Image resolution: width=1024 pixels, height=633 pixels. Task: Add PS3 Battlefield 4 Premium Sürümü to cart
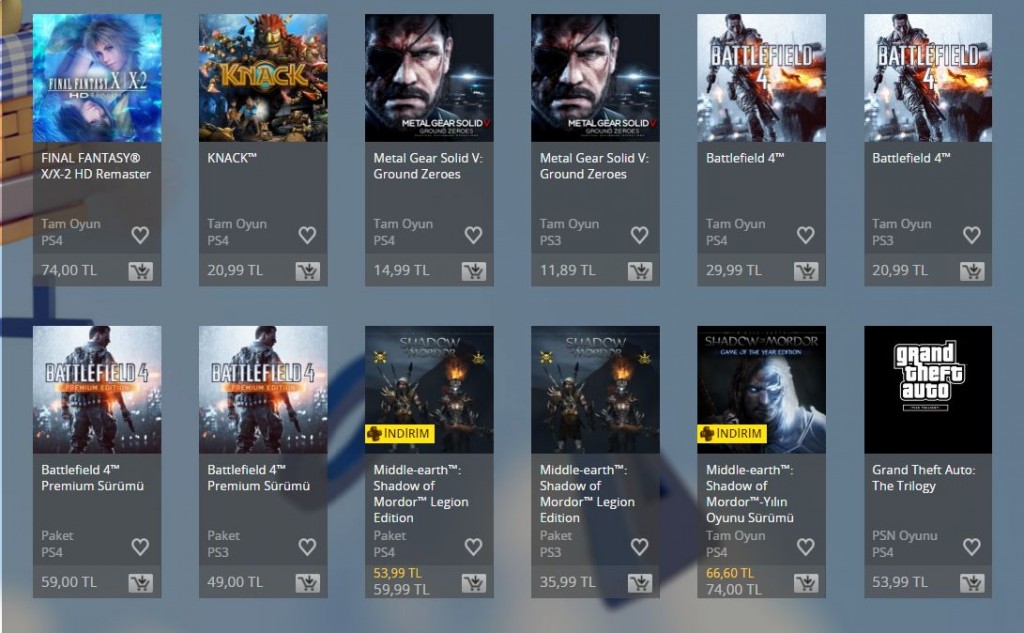coord(307,583)
